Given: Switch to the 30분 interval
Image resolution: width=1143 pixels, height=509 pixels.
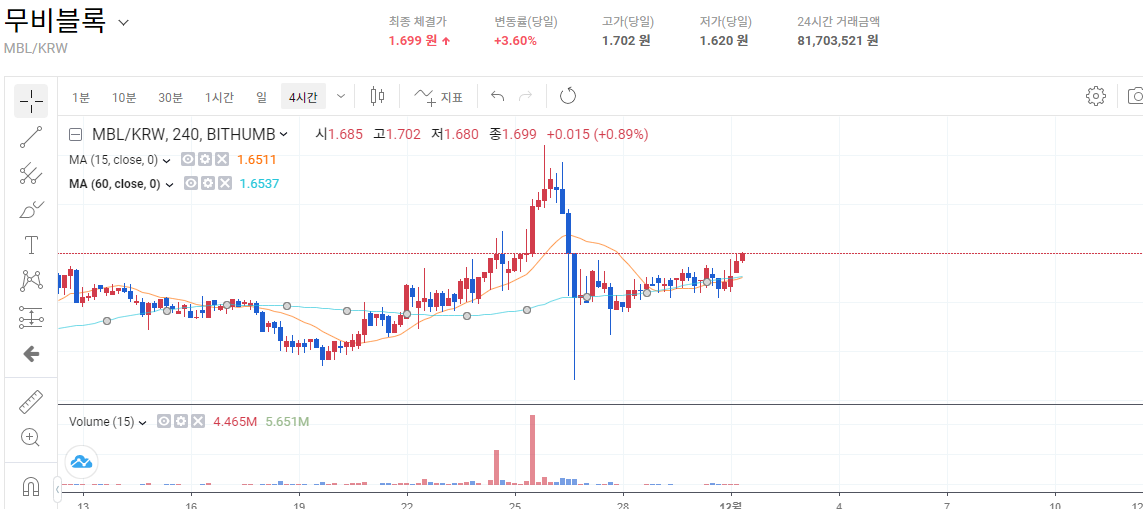Looking at the screenshot, I should click(x=170, y=97).
